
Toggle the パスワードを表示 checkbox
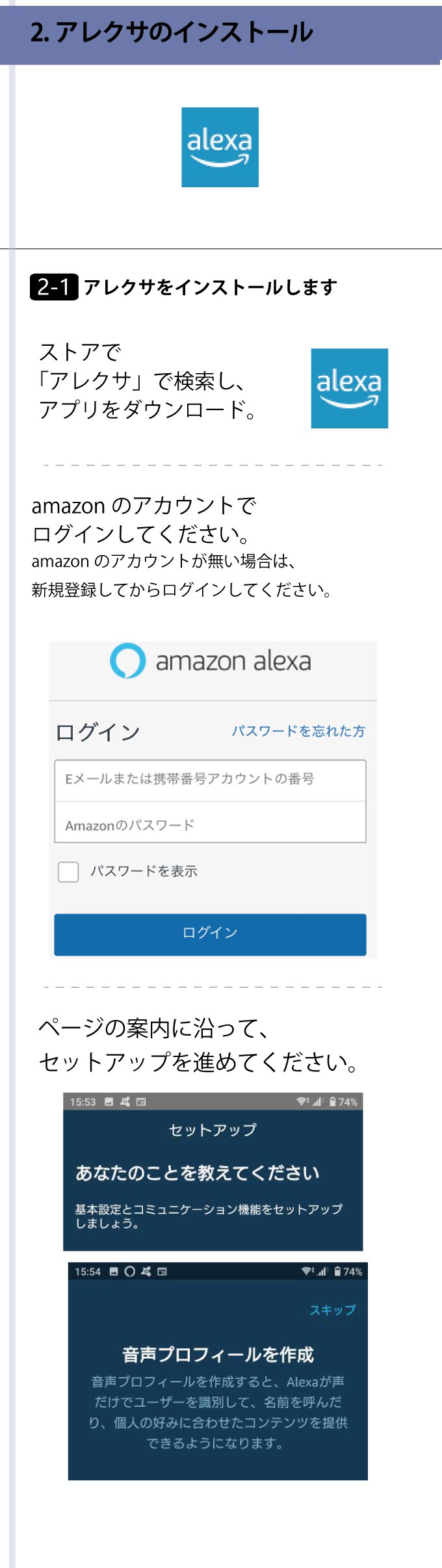[68, 872]
